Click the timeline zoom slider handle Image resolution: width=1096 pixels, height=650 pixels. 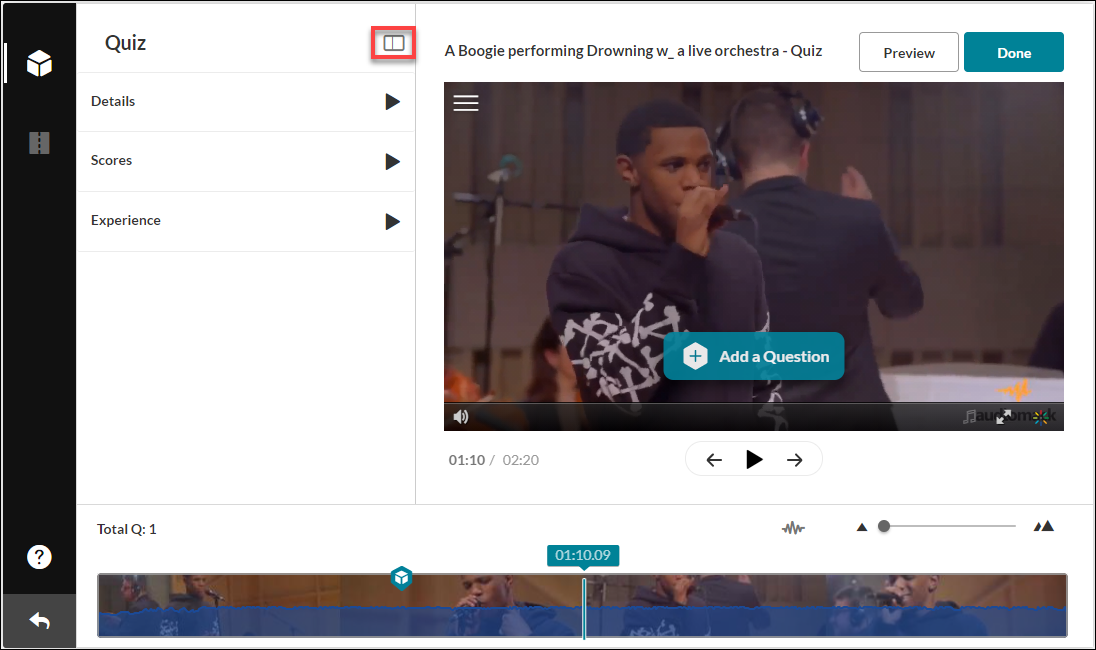pos(884,526)
